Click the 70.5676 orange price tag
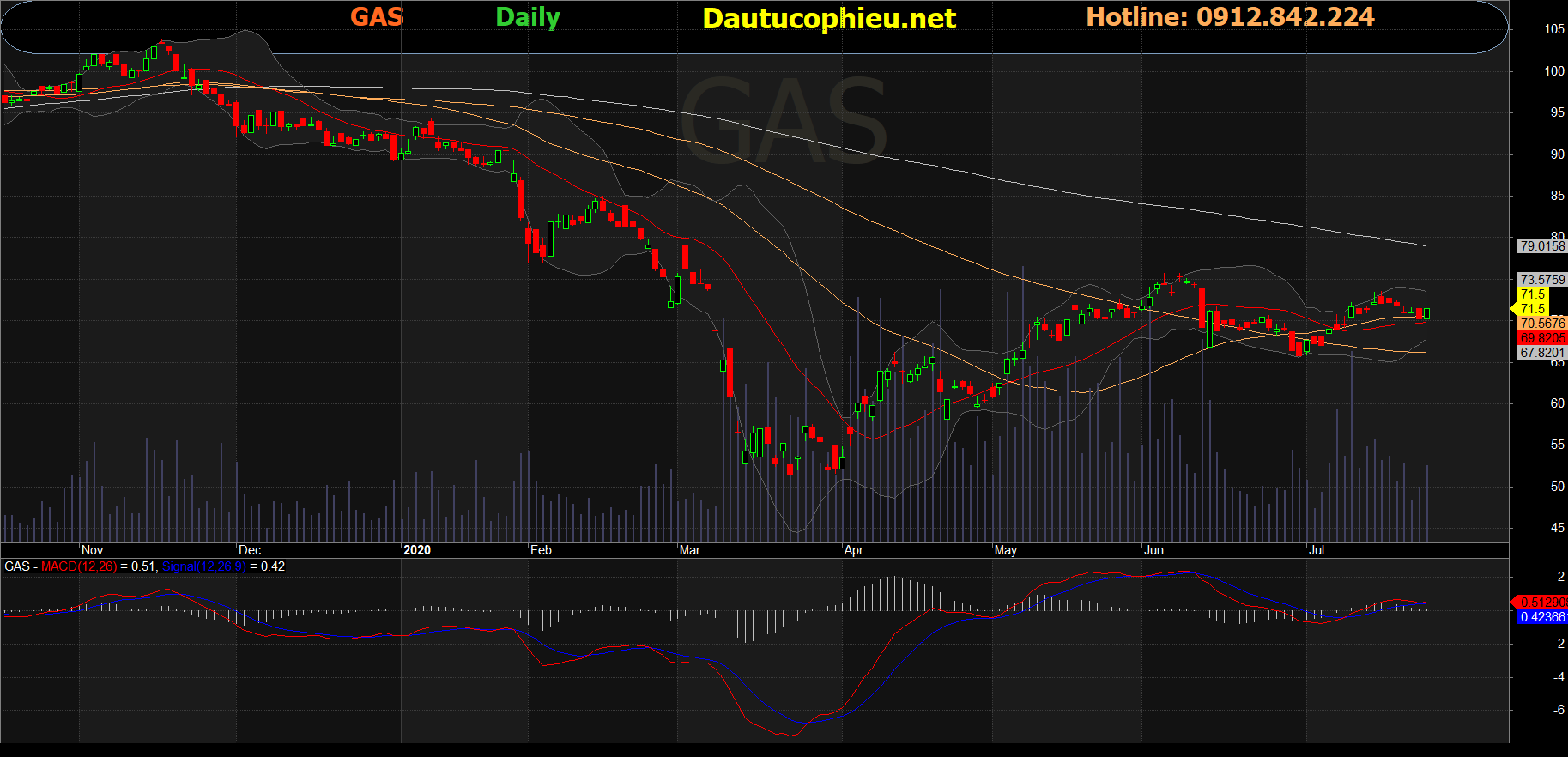Image resolution: width=1568 pixels, height=757 pixels. 1542,324
